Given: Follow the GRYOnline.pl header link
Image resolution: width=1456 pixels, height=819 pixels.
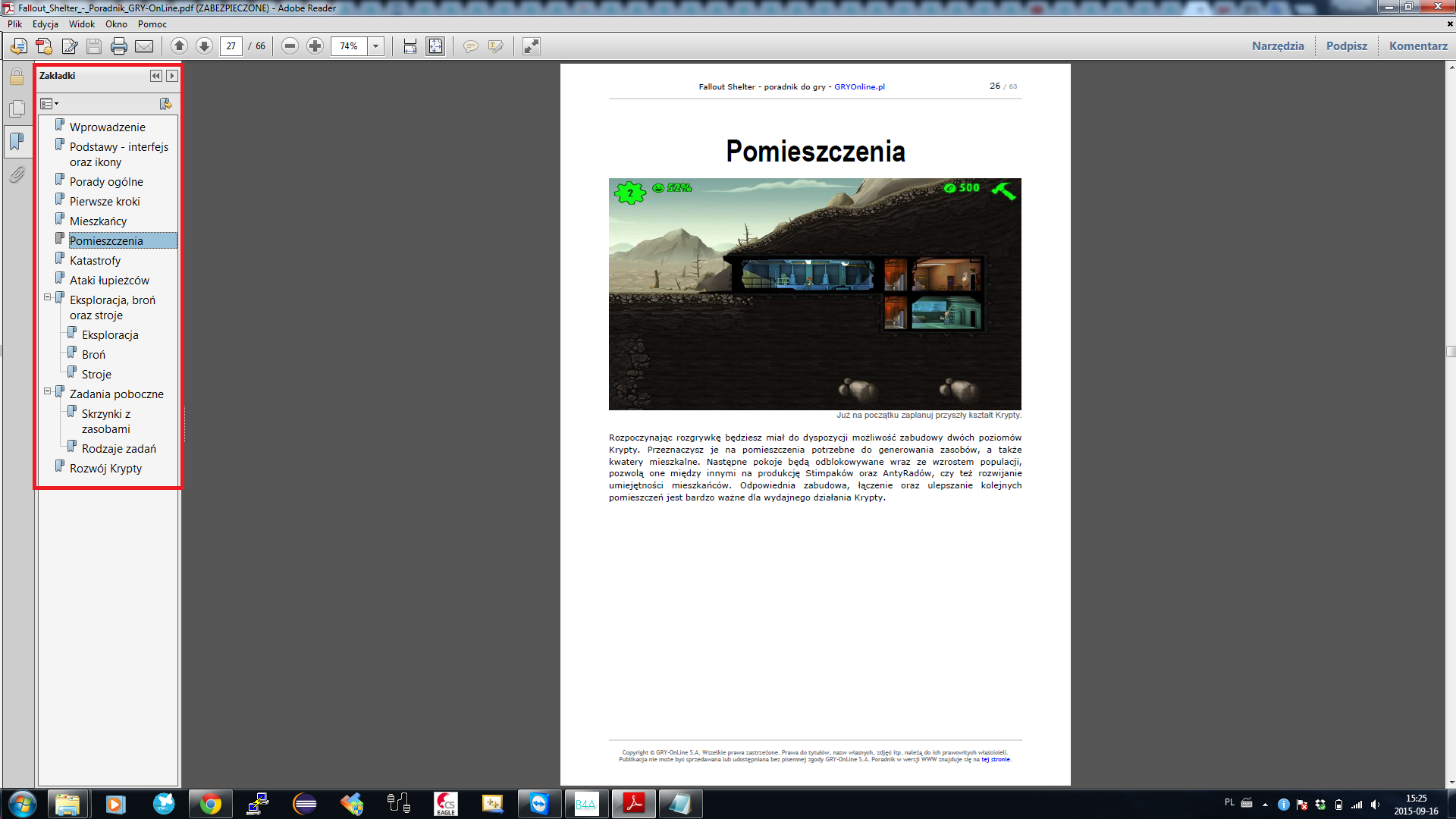Looking at the screenshot, I should click(859, 87).
